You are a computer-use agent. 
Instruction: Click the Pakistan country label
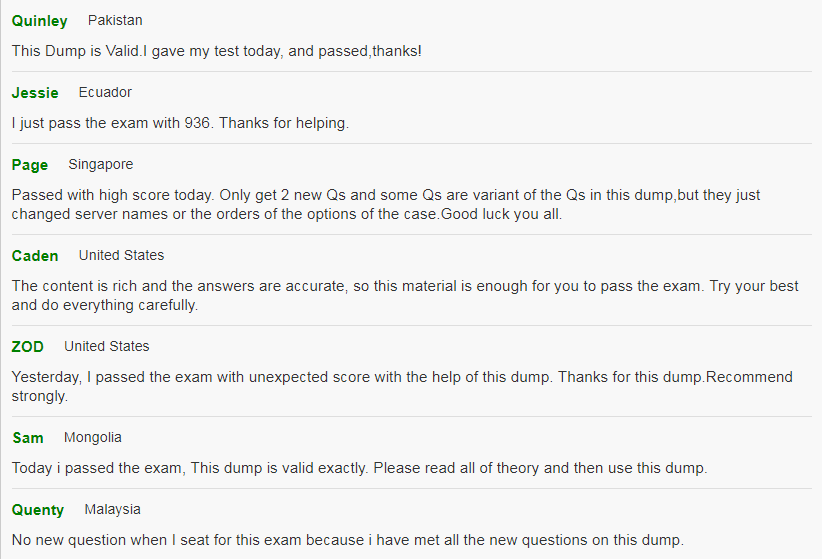pyautogui.click(x=115, y=20)
